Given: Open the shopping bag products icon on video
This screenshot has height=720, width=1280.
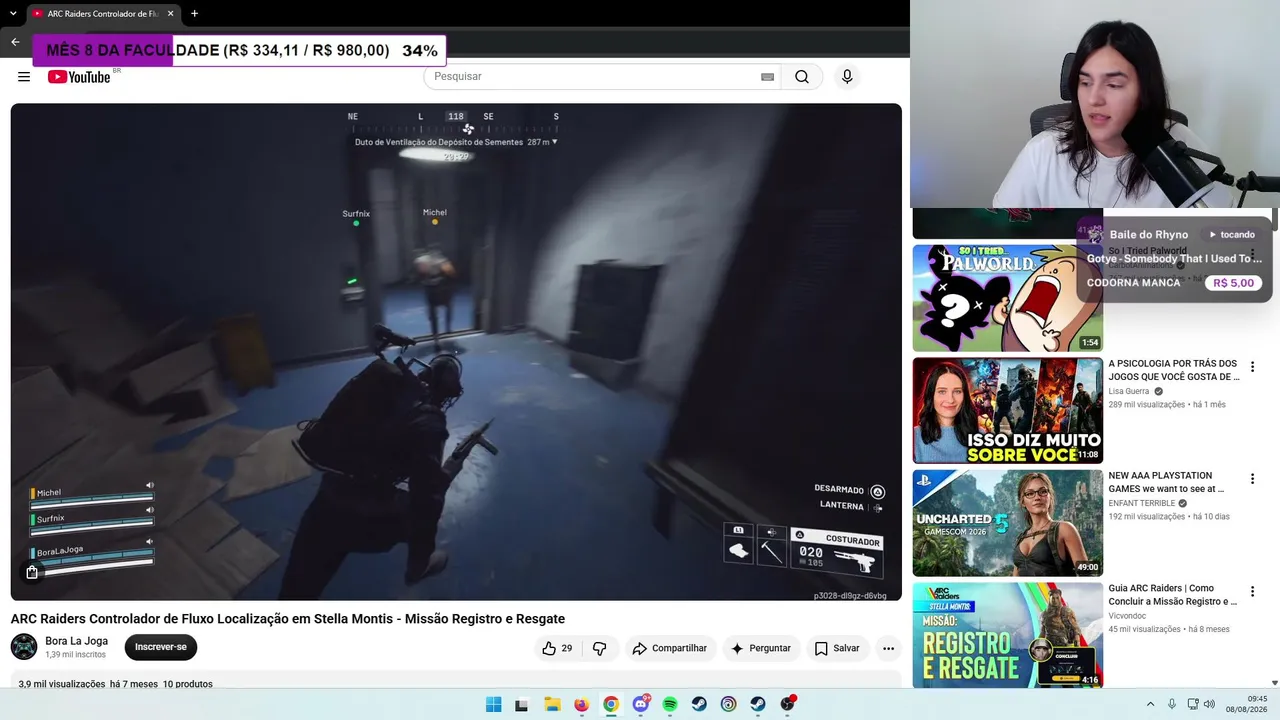Looking at the screenshot, I should (x=32, y=572).
